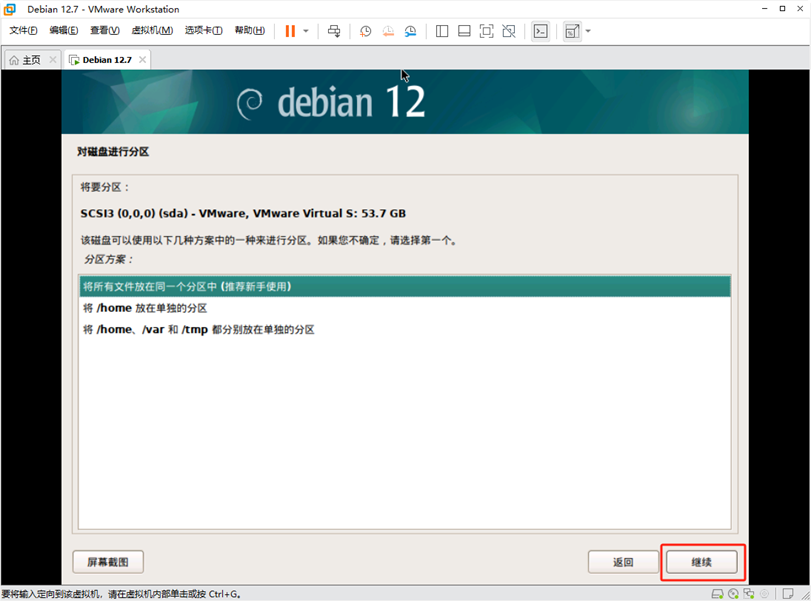This screenshot has width=811, height=601.
Task: Click the hard disk status icon
Action: (717, 594)
